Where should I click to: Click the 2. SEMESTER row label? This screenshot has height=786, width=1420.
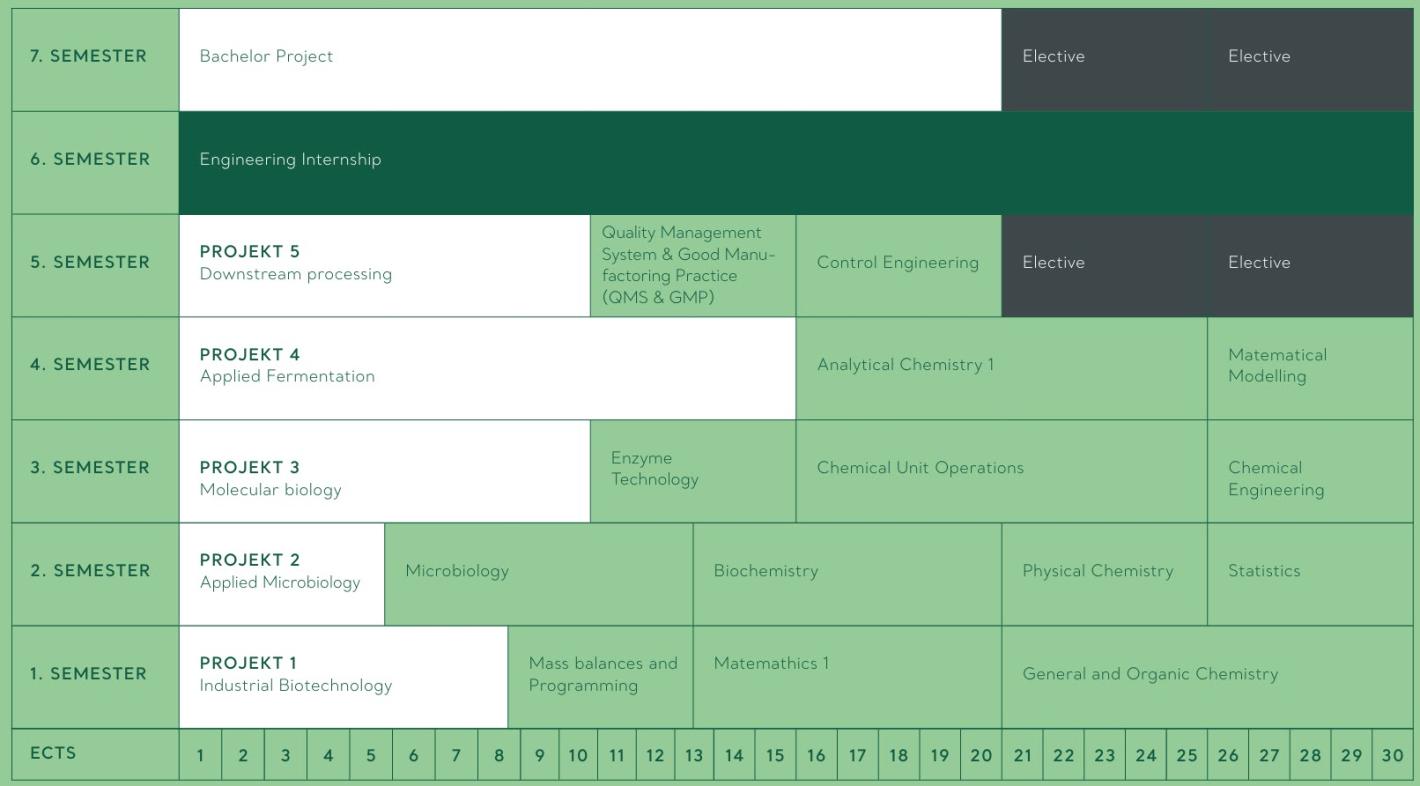point(95,574)
